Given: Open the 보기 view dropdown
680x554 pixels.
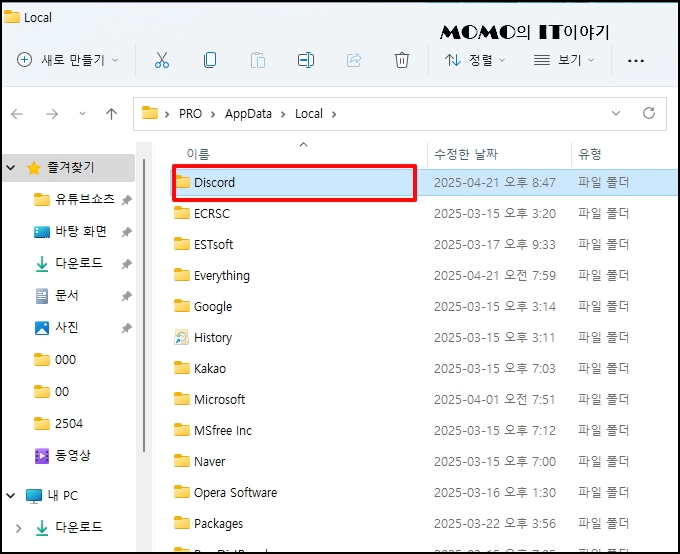Looking at the screenshot, I should pyautogui.click(x=564, y=60).
